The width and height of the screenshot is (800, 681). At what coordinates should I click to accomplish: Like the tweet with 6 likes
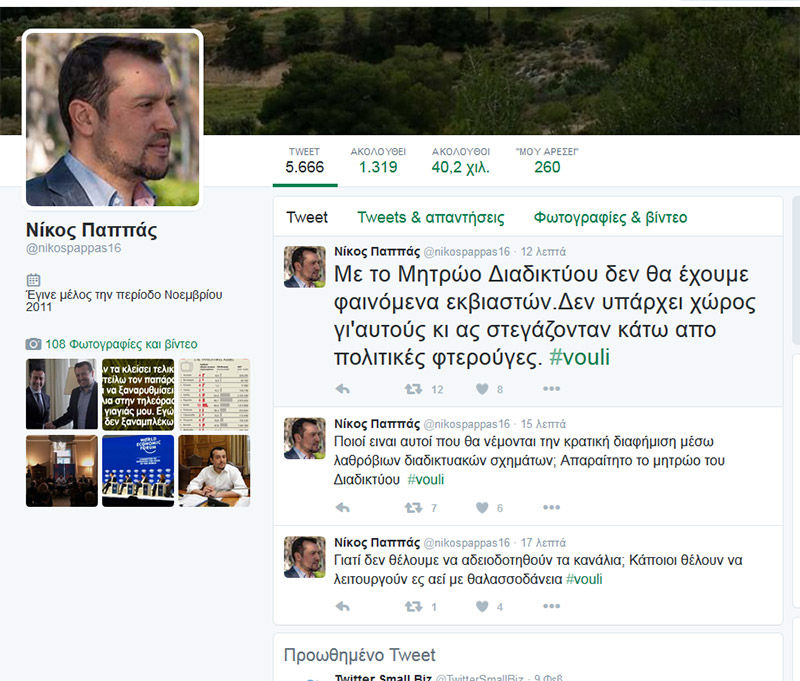[x=482, y=507]
